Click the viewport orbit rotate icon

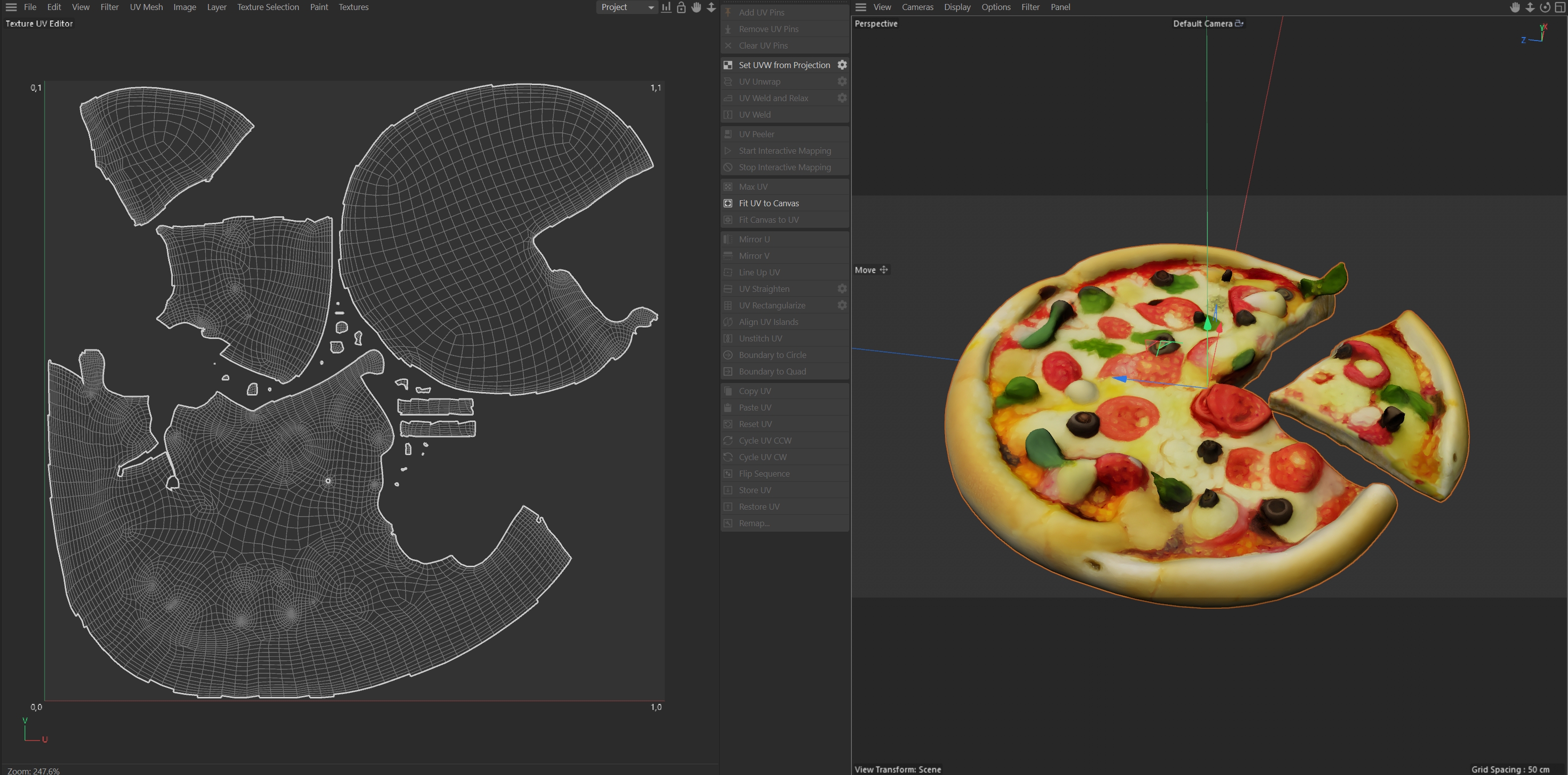click(x=1545, y=8)
